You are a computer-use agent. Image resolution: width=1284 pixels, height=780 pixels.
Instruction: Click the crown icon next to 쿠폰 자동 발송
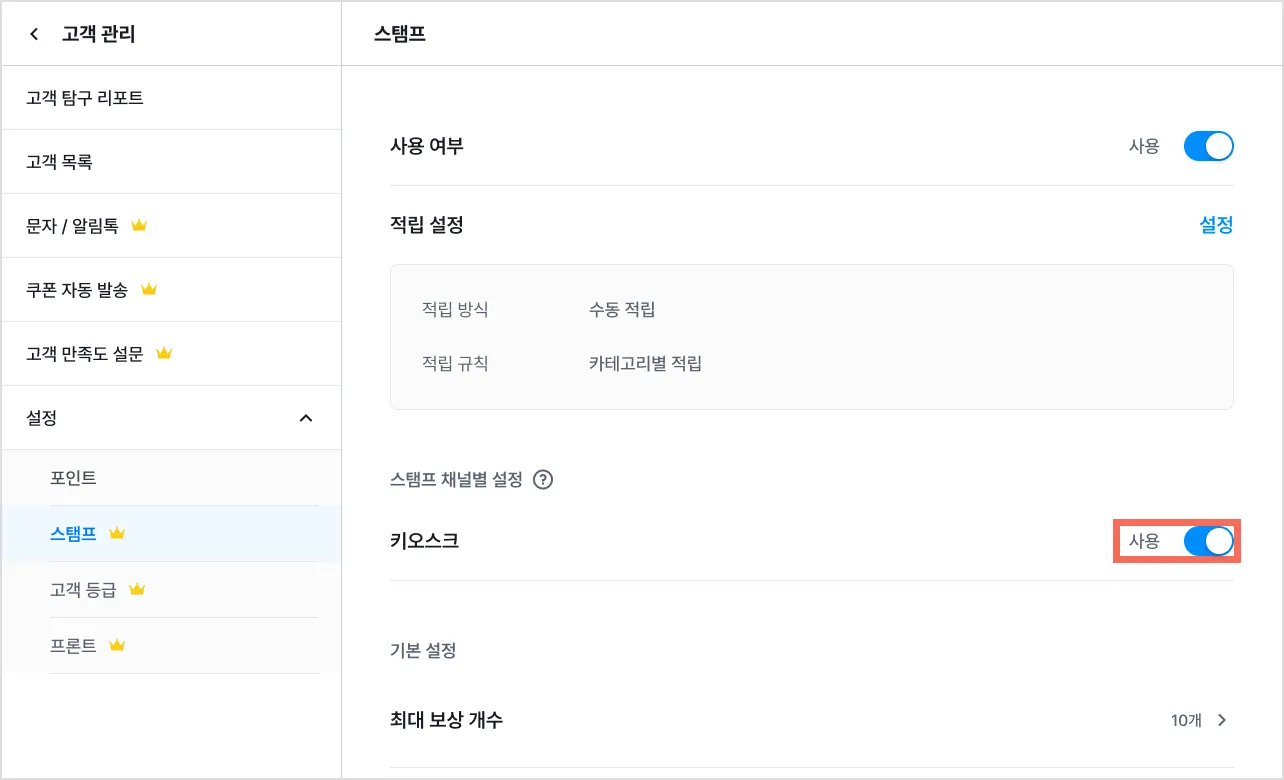tap(149, 290)
